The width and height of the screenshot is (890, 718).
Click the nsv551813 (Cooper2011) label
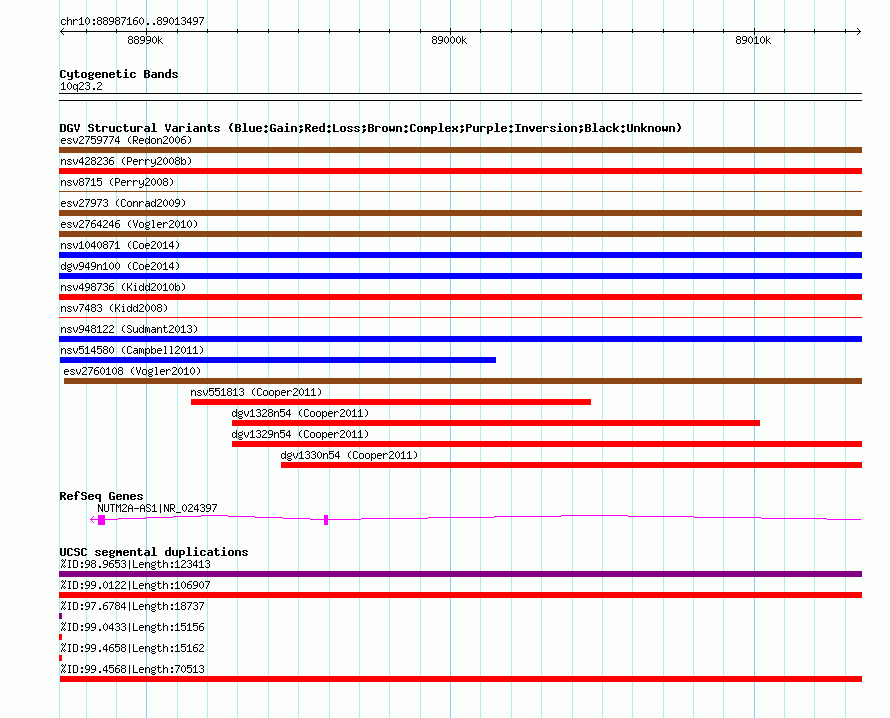click(x=256, y=392)
